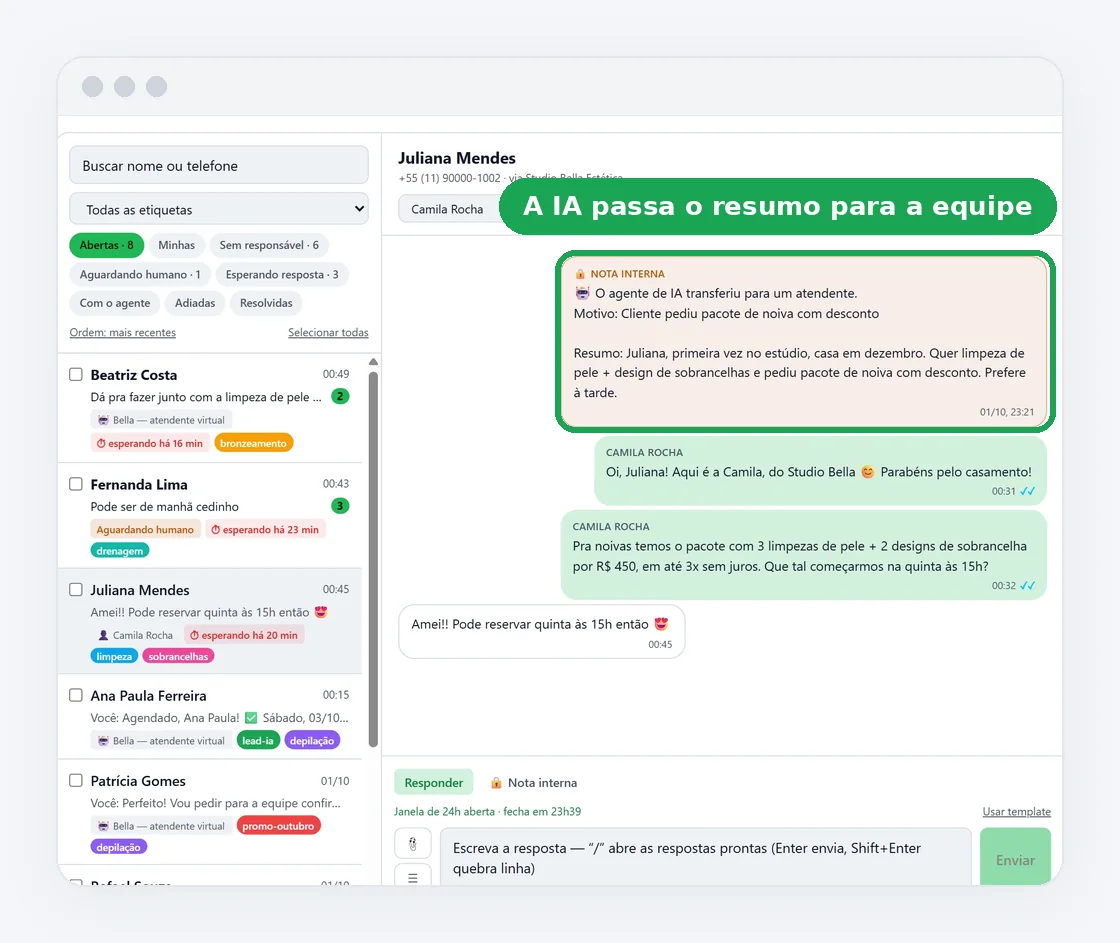Select 'Aguardando humano · 1' filter
The width and height of the screenshot is (1120, 943).
[140, 274]
